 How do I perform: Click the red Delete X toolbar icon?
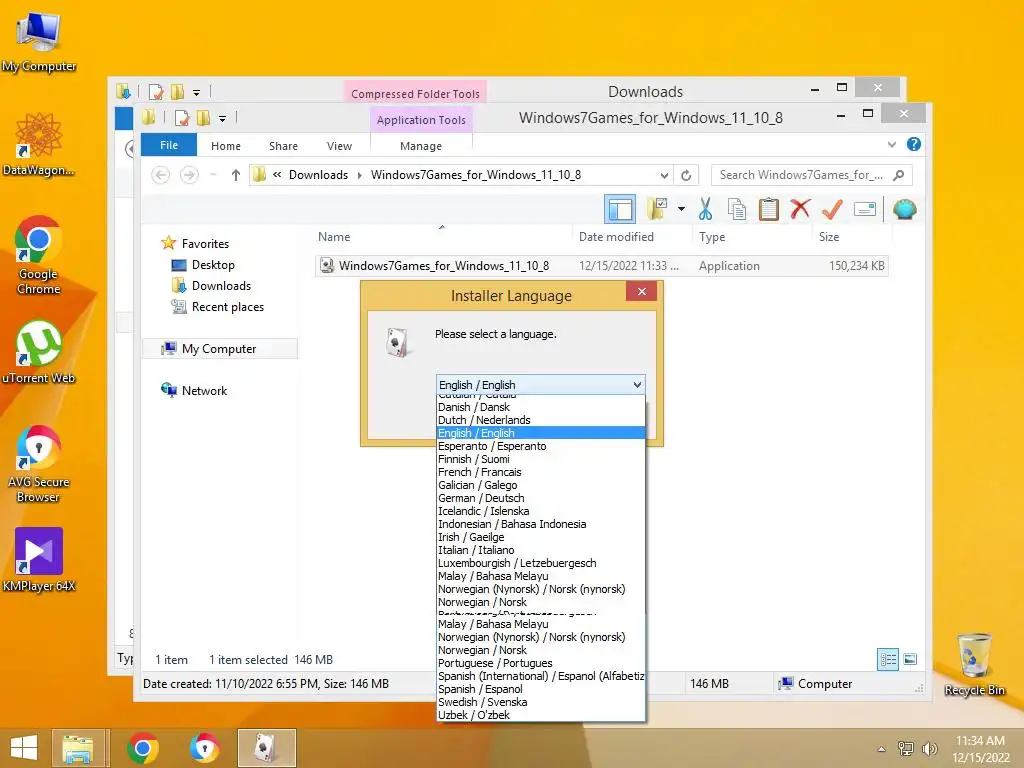[800, 209]
